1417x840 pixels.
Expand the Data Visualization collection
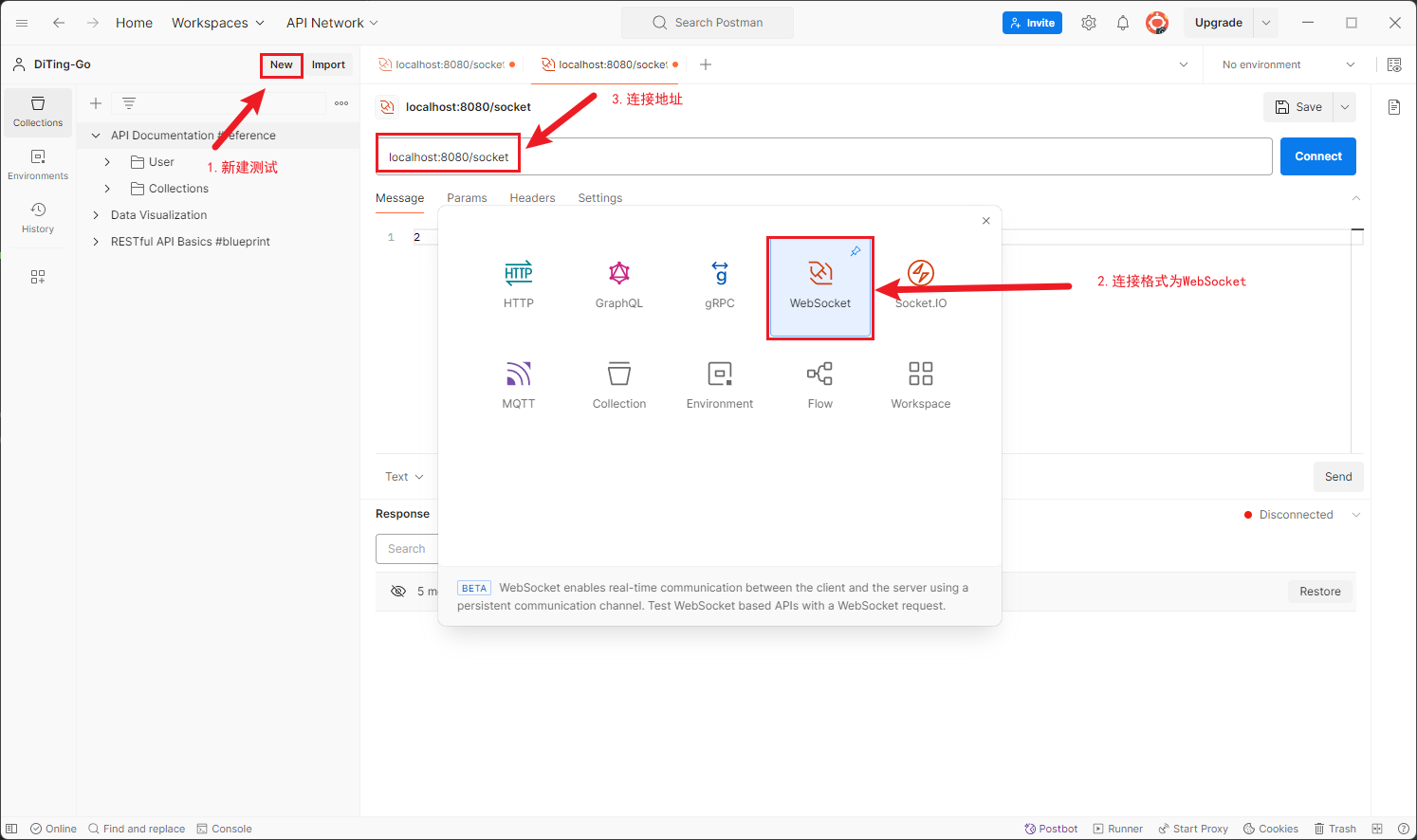click(x=96, y=215)
